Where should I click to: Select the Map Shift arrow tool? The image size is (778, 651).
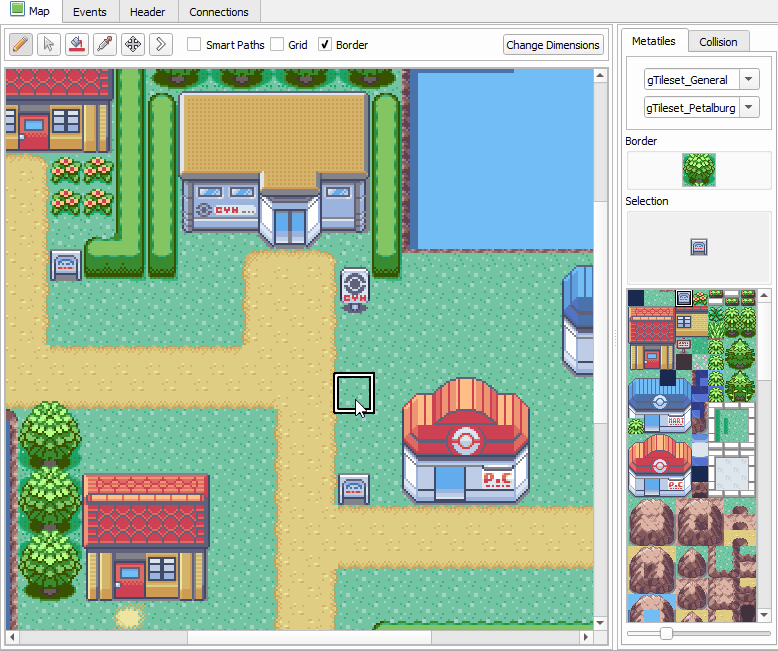coord(160,45)
